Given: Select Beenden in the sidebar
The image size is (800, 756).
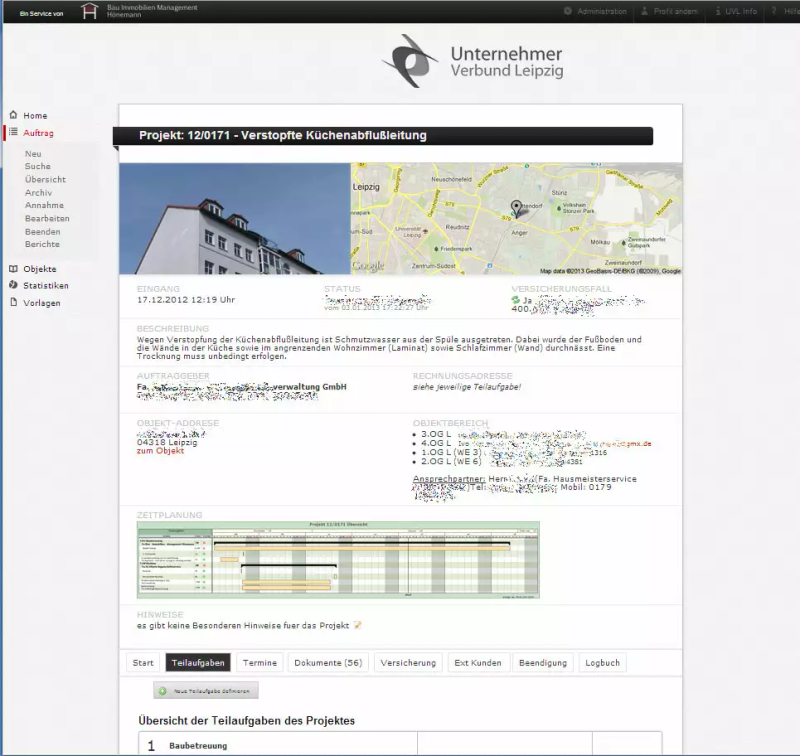Looking at the screenshot, I should [x=42, y=232].
